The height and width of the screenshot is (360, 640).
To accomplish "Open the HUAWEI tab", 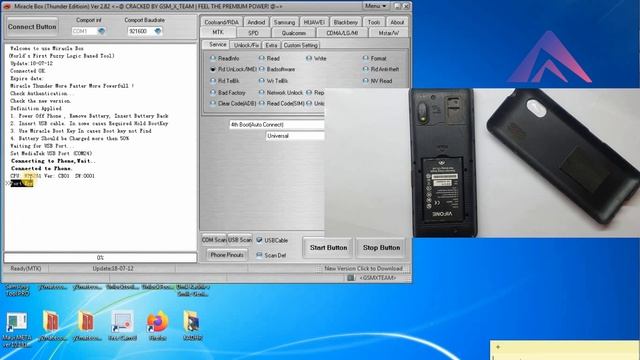I will (x=314, y=22).
